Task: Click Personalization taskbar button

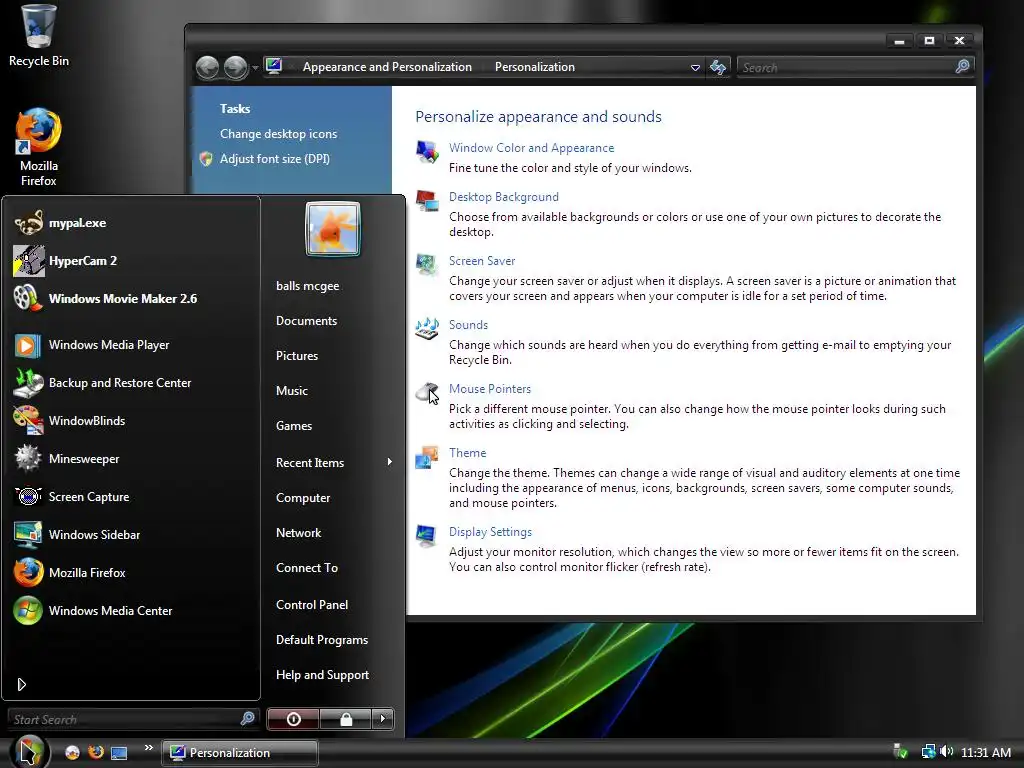Action: 240,752
